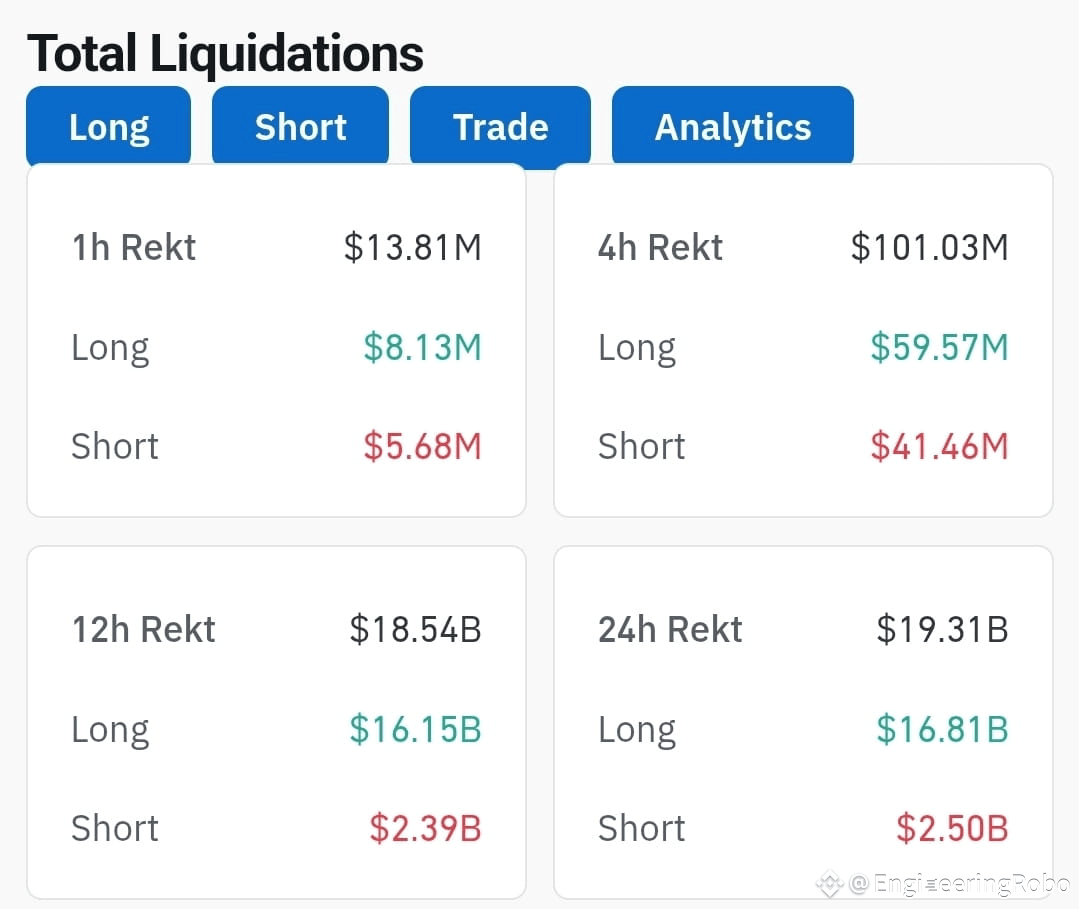Click the Binance logo watermark icon
The height and width of the screenshot is (909, 1079).
click(x=830, y=884)
